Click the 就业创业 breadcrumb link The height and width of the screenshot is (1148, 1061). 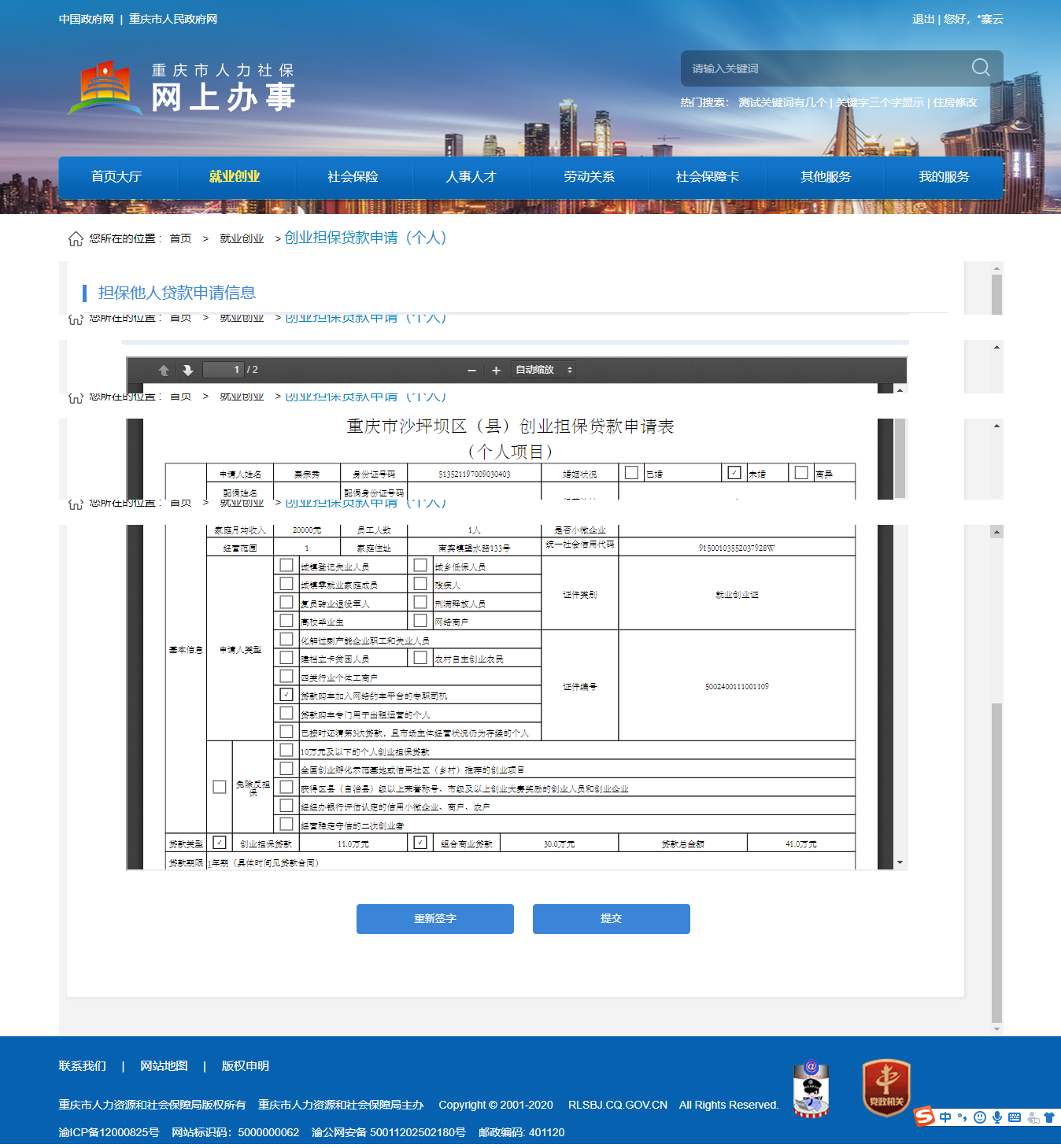tap(242, 238)
